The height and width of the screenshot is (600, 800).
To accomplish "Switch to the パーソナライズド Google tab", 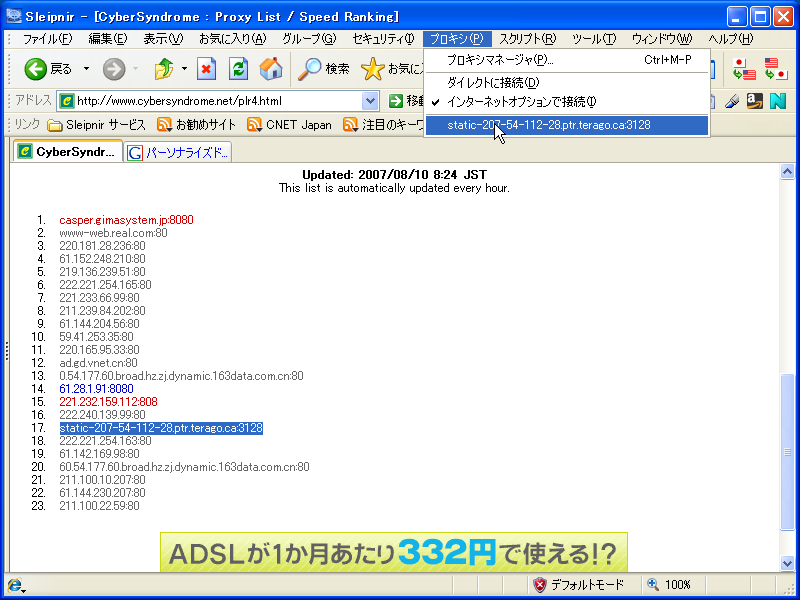I will [178, 153].
